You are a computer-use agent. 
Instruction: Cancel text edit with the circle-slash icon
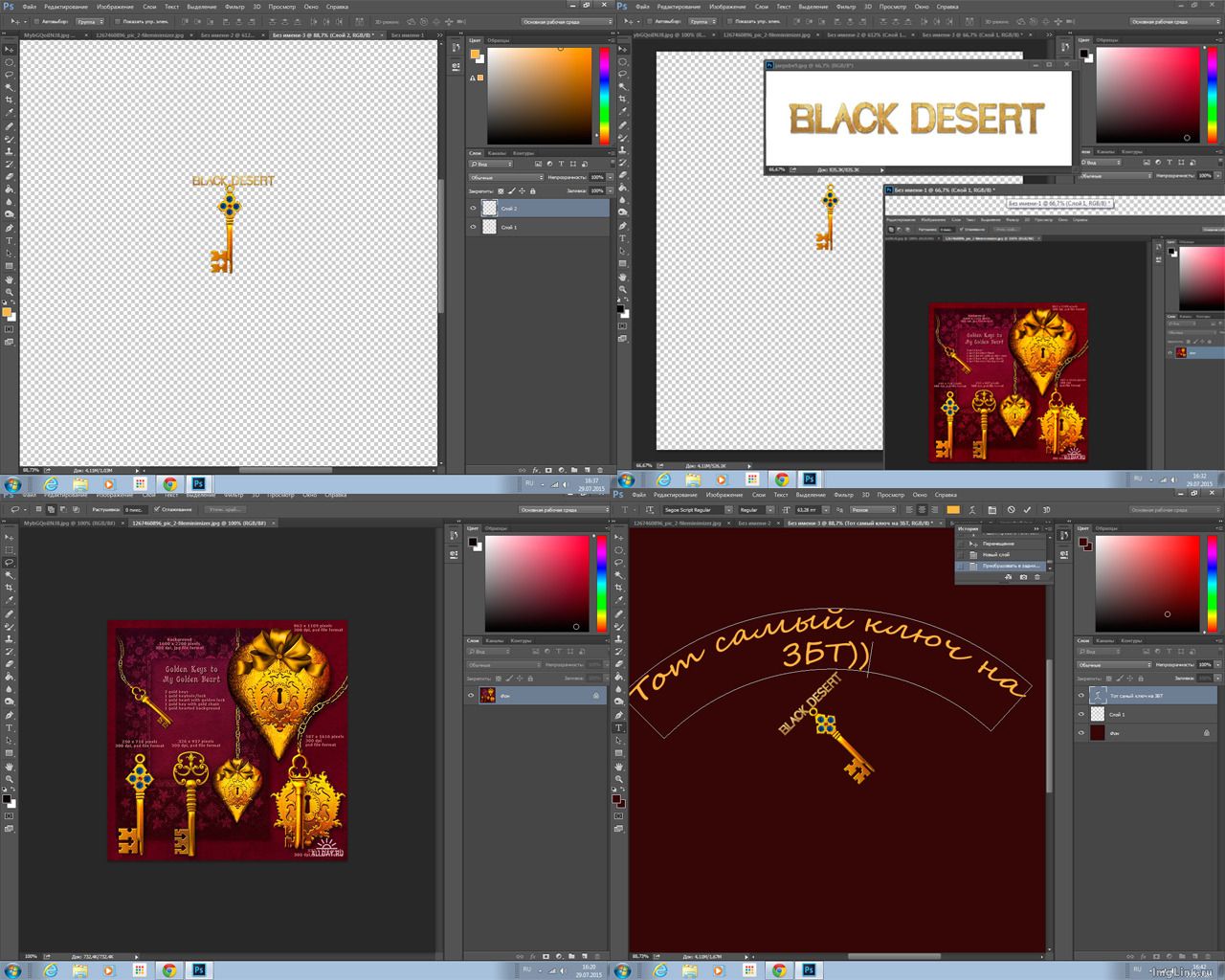[x=1011, y=510]
